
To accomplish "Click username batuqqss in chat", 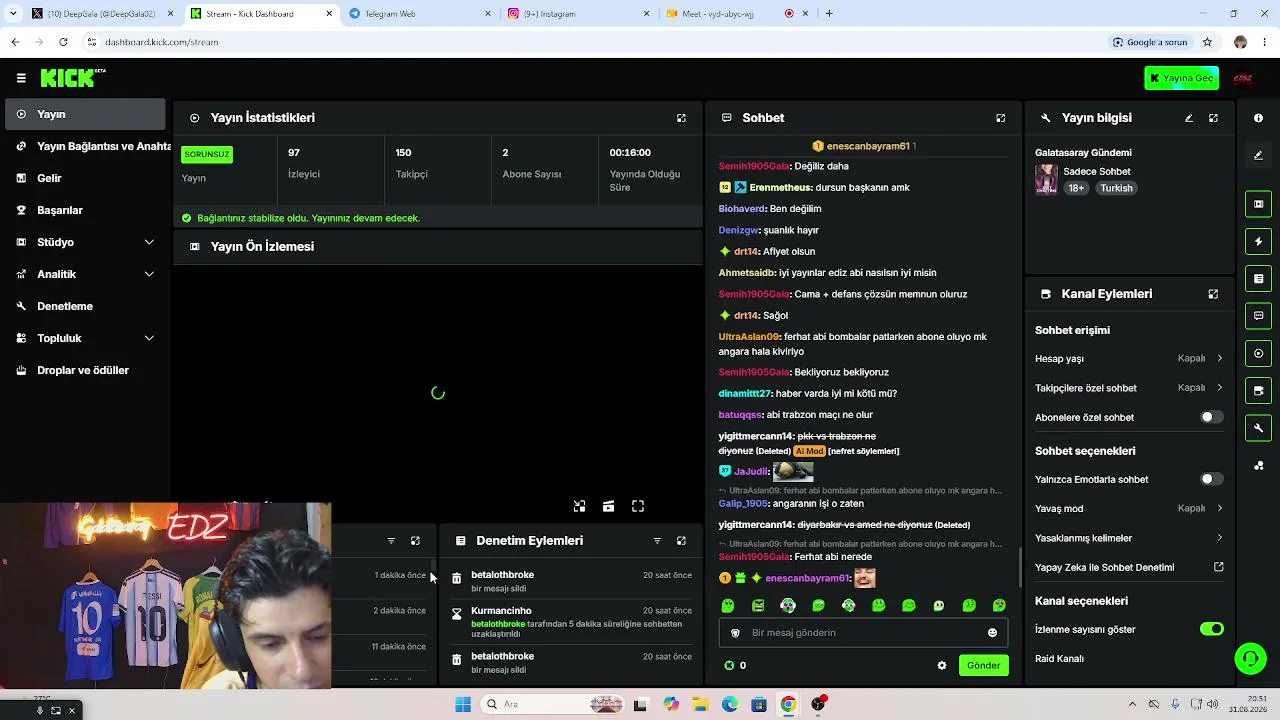I will click(x=740, y=415).
